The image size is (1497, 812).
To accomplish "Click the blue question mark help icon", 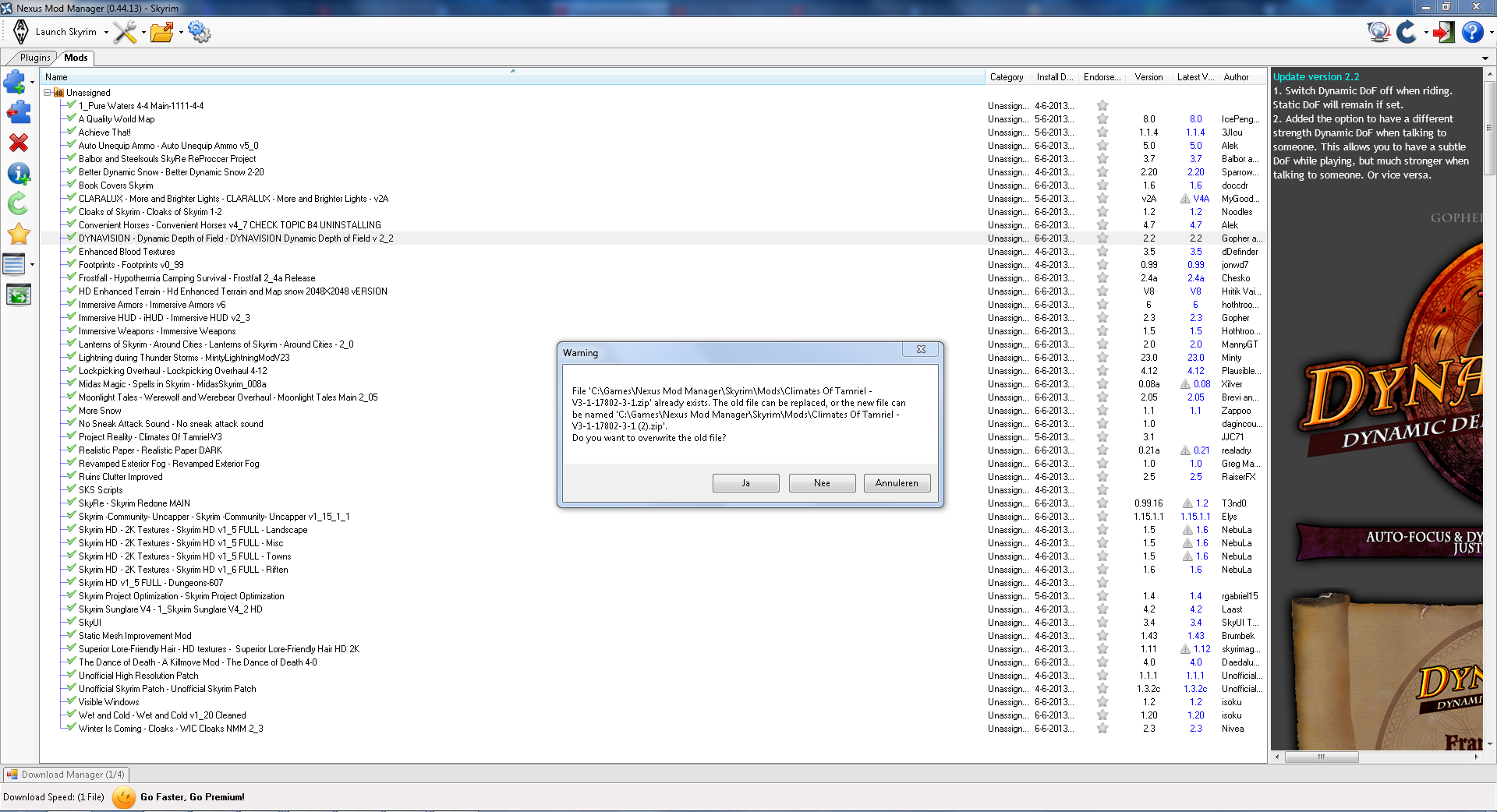I will tap(1472, 32).
